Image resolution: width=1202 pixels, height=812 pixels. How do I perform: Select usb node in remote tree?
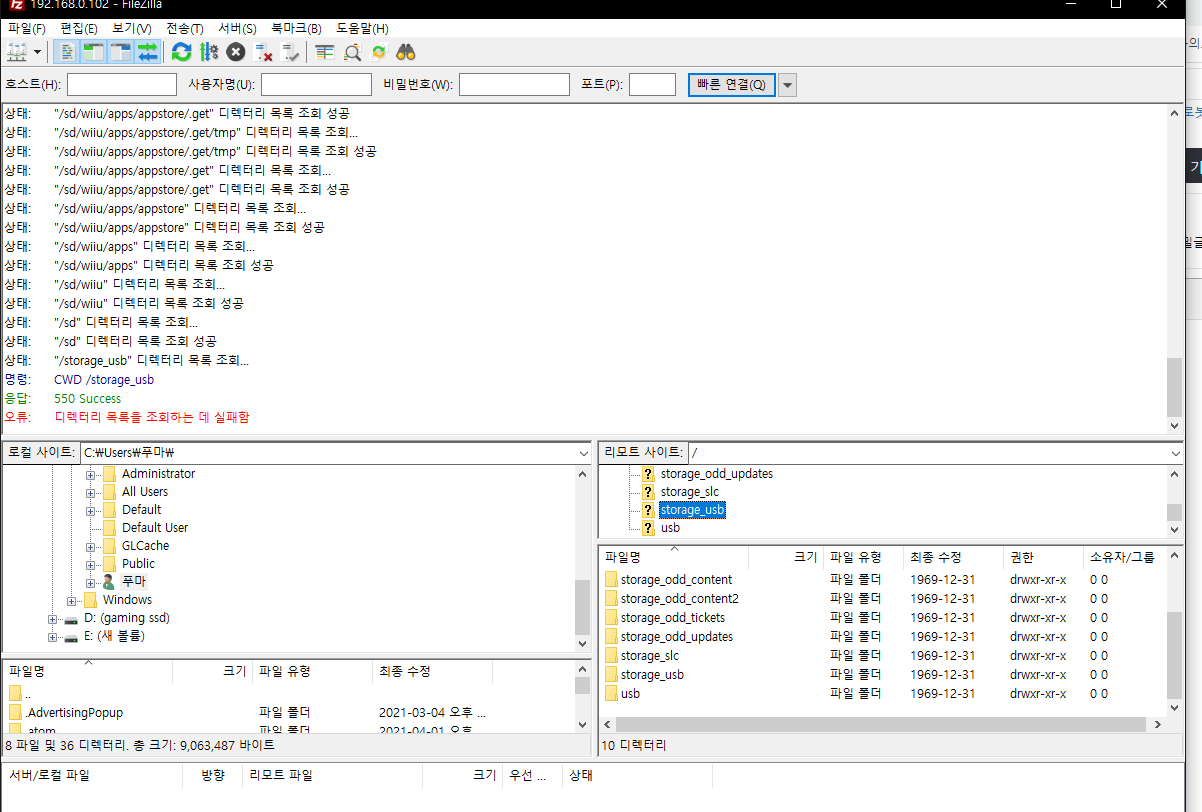pos(670,528)
